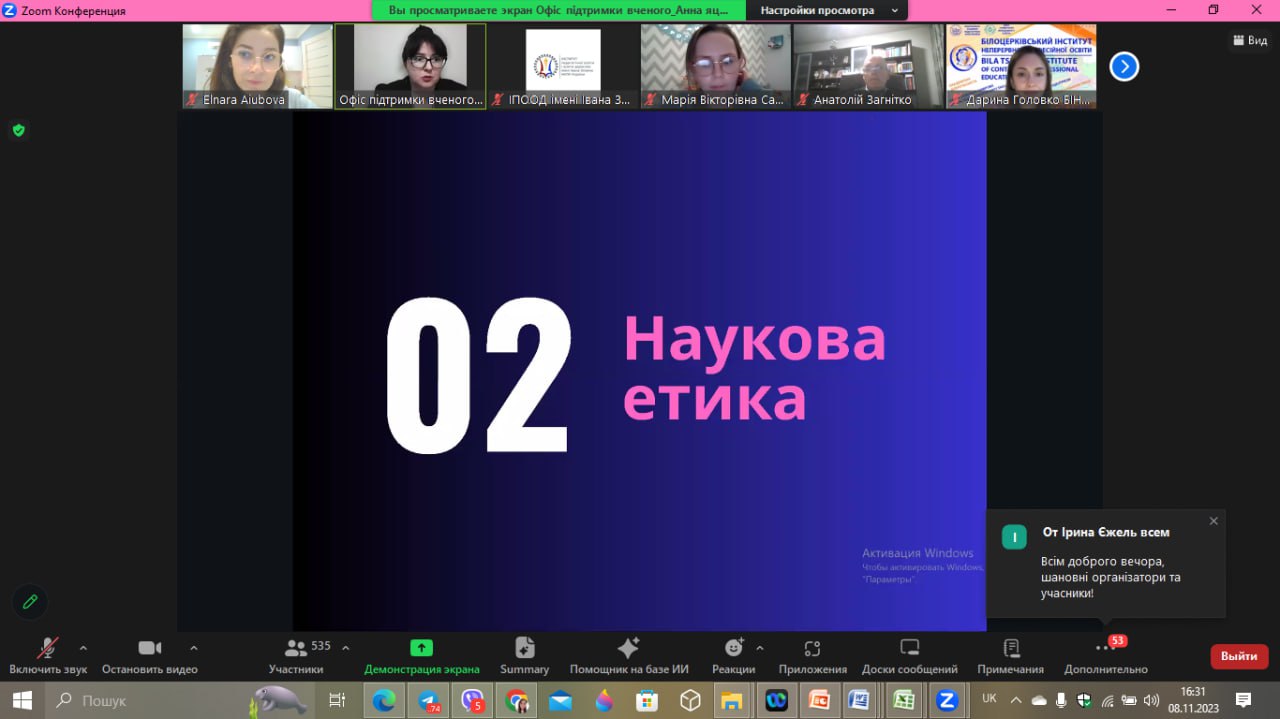1280x719 pixels.
Task: Open the Summary feature
Action: pos(524,655)
